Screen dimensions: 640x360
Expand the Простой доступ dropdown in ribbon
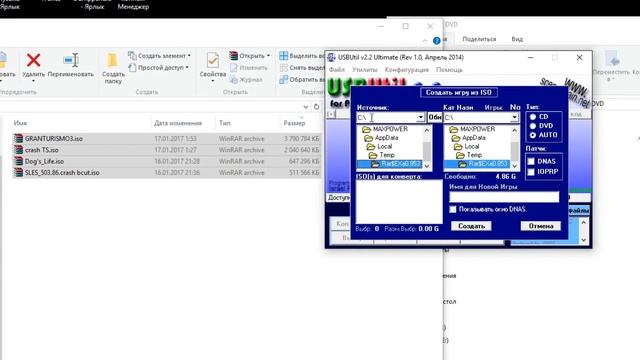(187, 68)
